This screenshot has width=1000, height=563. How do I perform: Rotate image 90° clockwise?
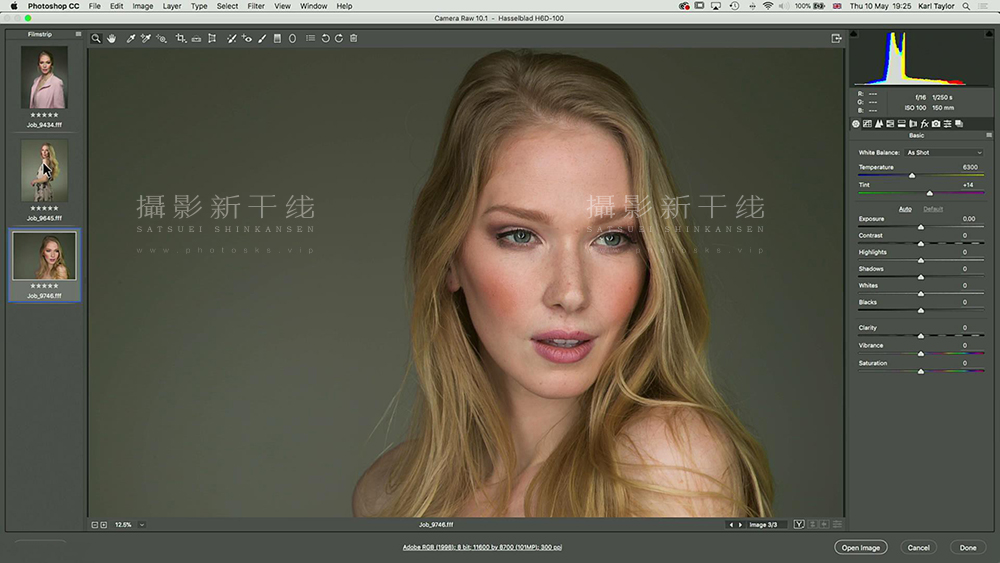[x=339, y=39]
